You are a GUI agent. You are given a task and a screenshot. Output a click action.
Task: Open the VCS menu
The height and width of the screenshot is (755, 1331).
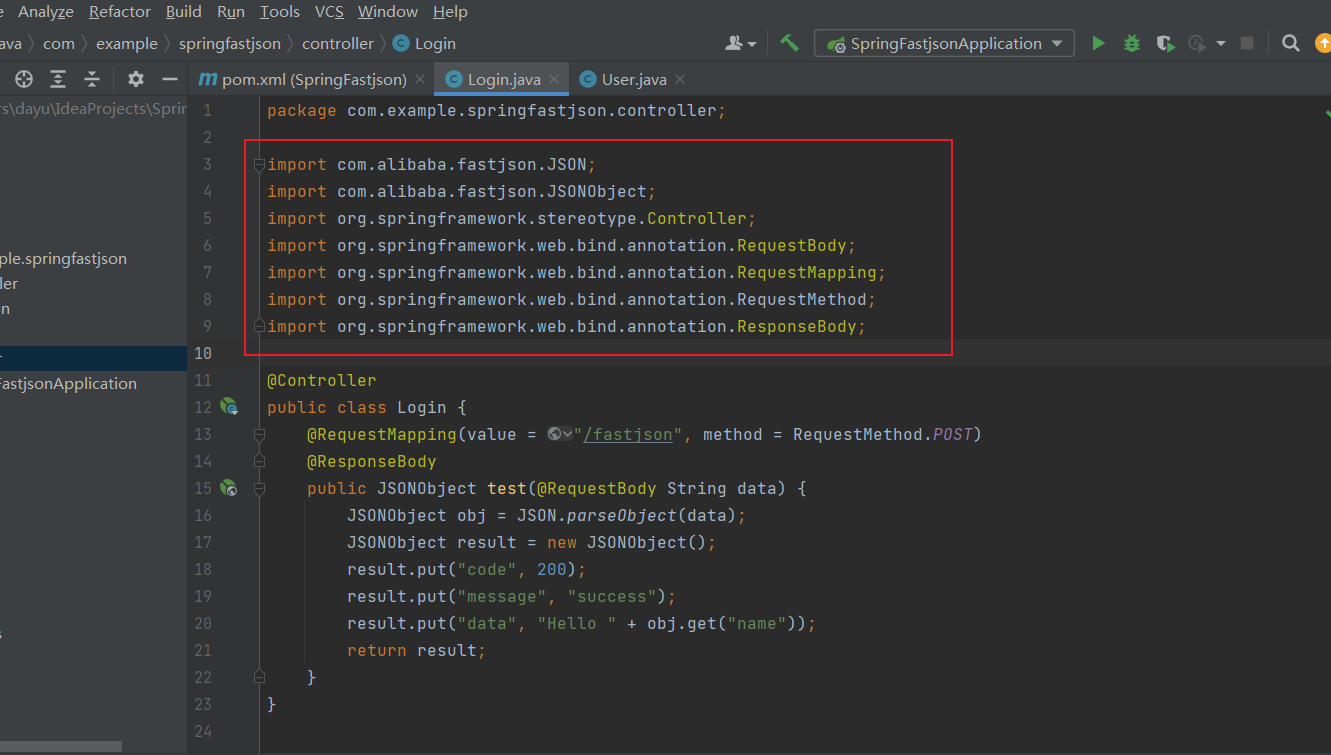[329, 12]
